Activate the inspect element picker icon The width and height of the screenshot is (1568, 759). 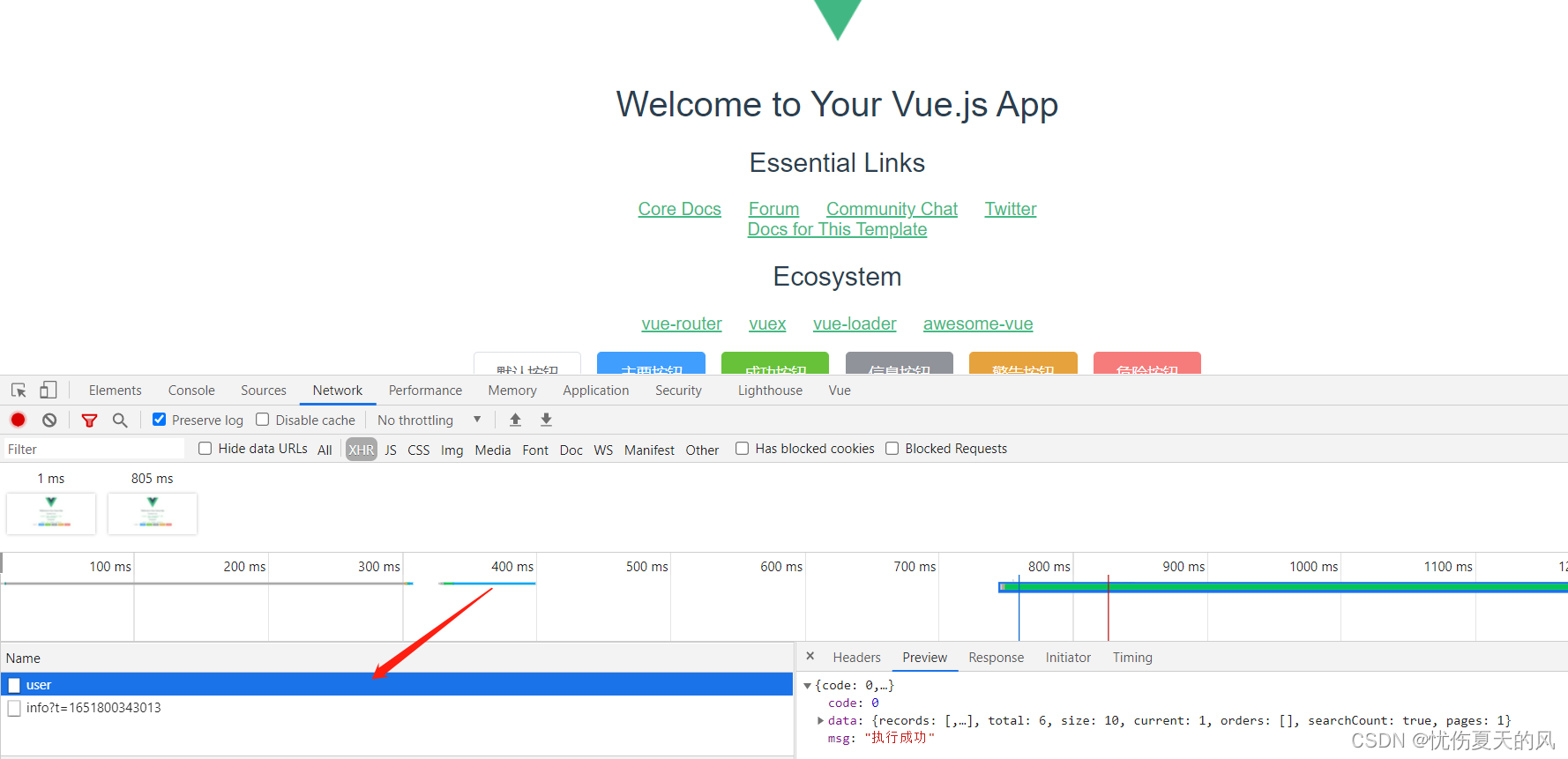pos(19,390)
